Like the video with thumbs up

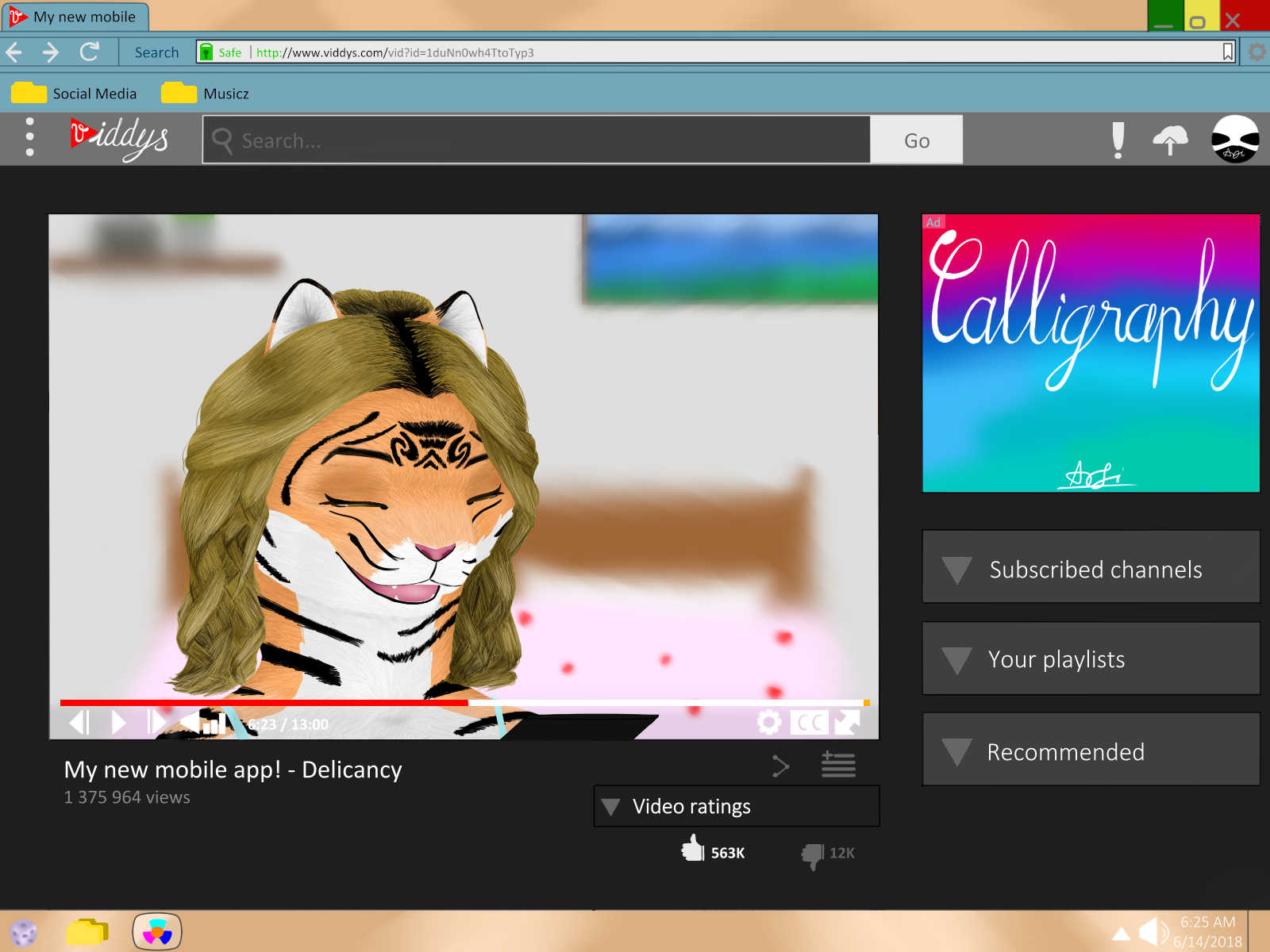tap(692, 849)
